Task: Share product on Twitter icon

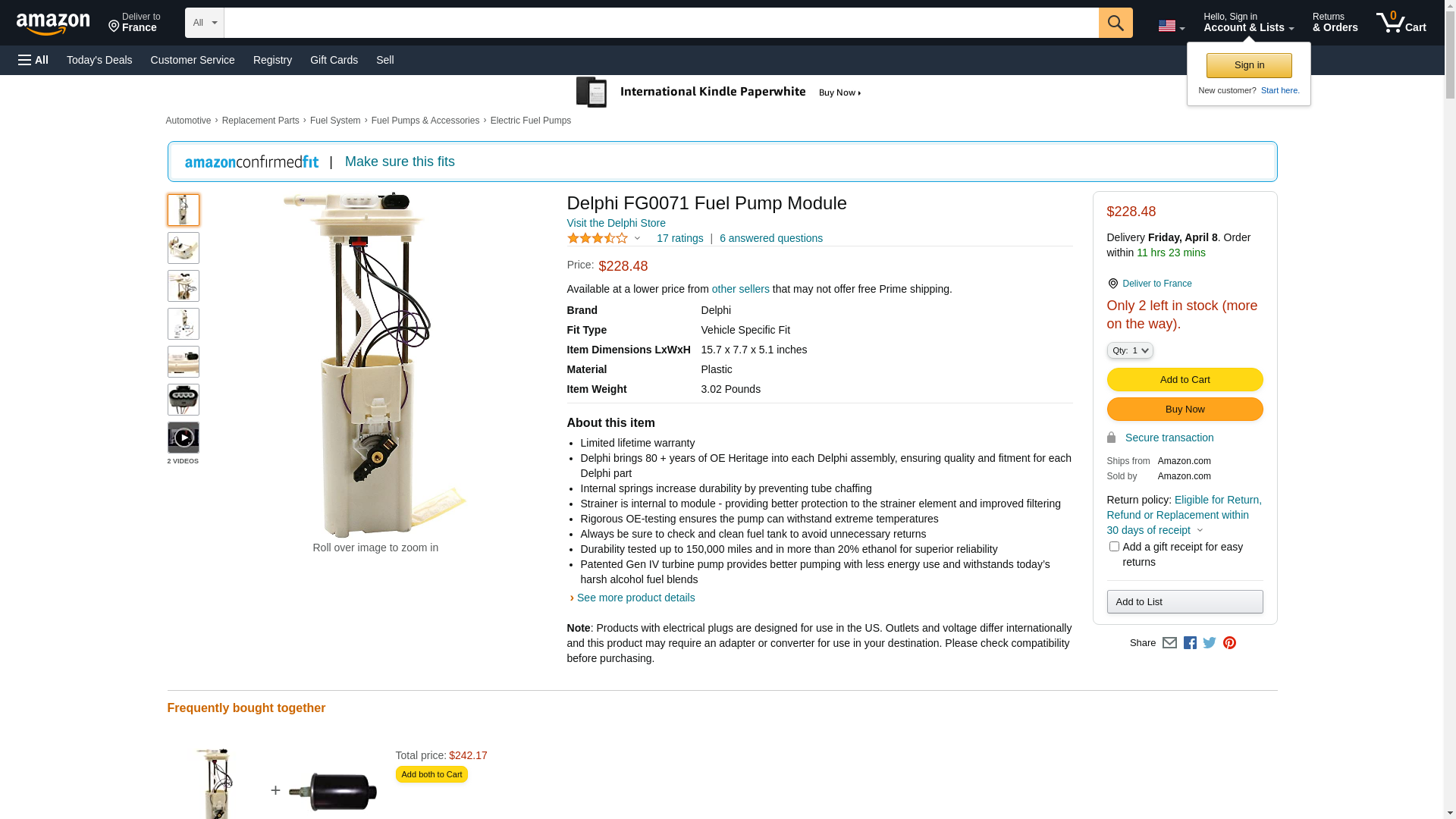Action: (x=1210, y=643)
